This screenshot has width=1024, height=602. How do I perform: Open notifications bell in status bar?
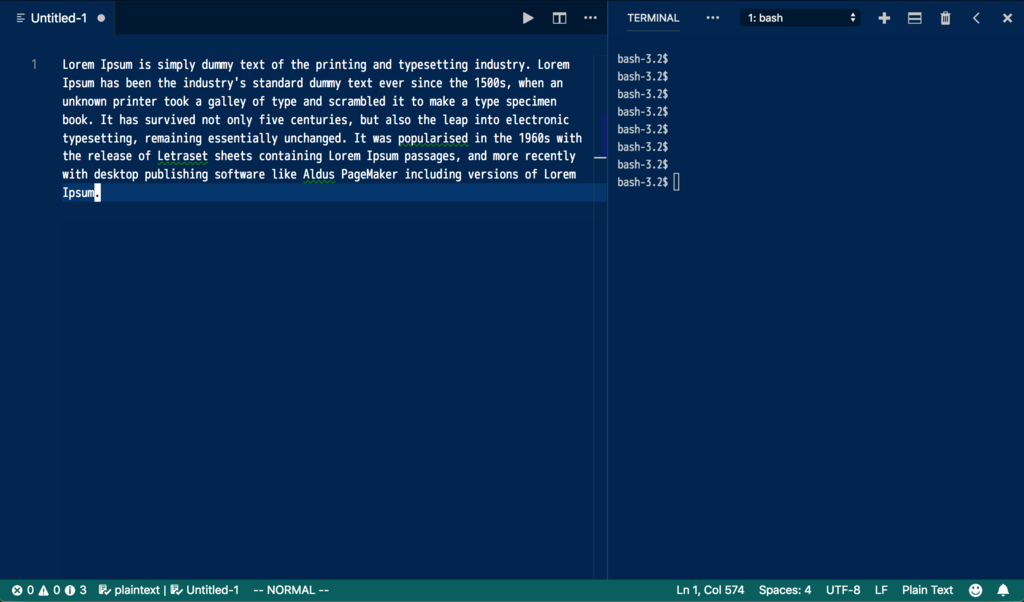1003,590
